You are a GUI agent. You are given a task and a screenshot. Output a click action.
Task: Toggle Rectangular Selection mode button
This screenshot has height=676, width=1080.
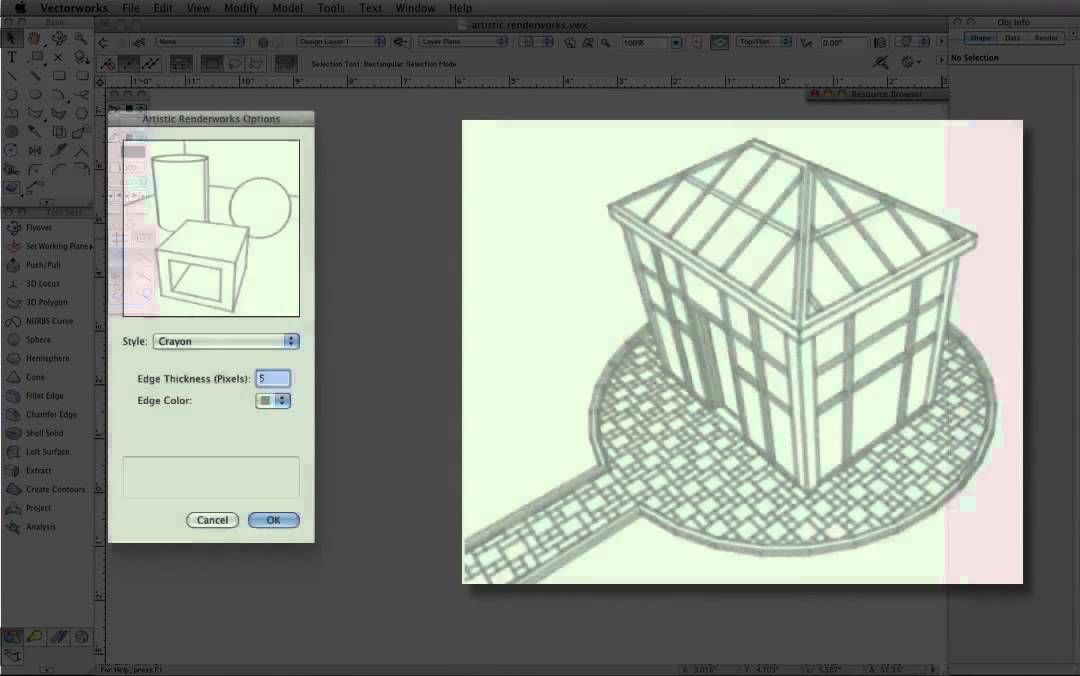pos(212,64)
